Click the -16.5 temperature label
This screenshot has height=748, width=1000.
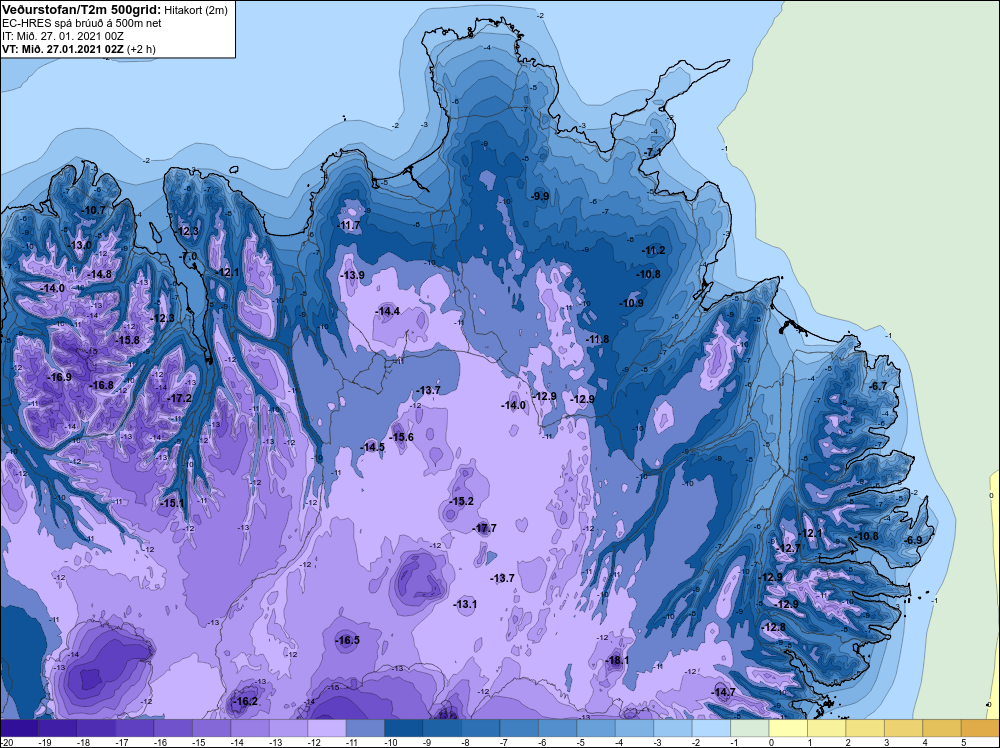[x=348, y=640]
